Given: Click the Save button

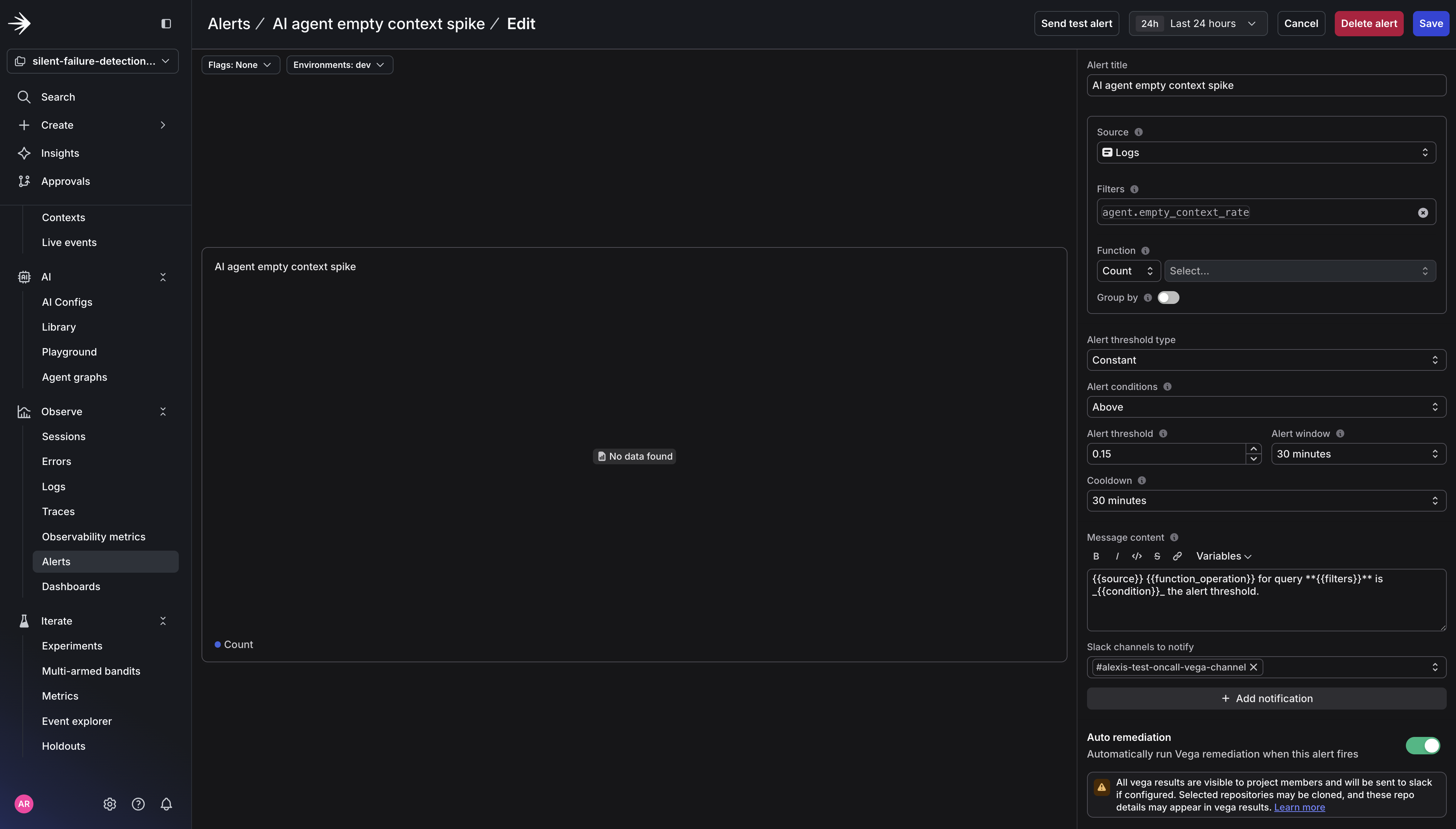Looking at the screenshot, I should pos(1430,23).
